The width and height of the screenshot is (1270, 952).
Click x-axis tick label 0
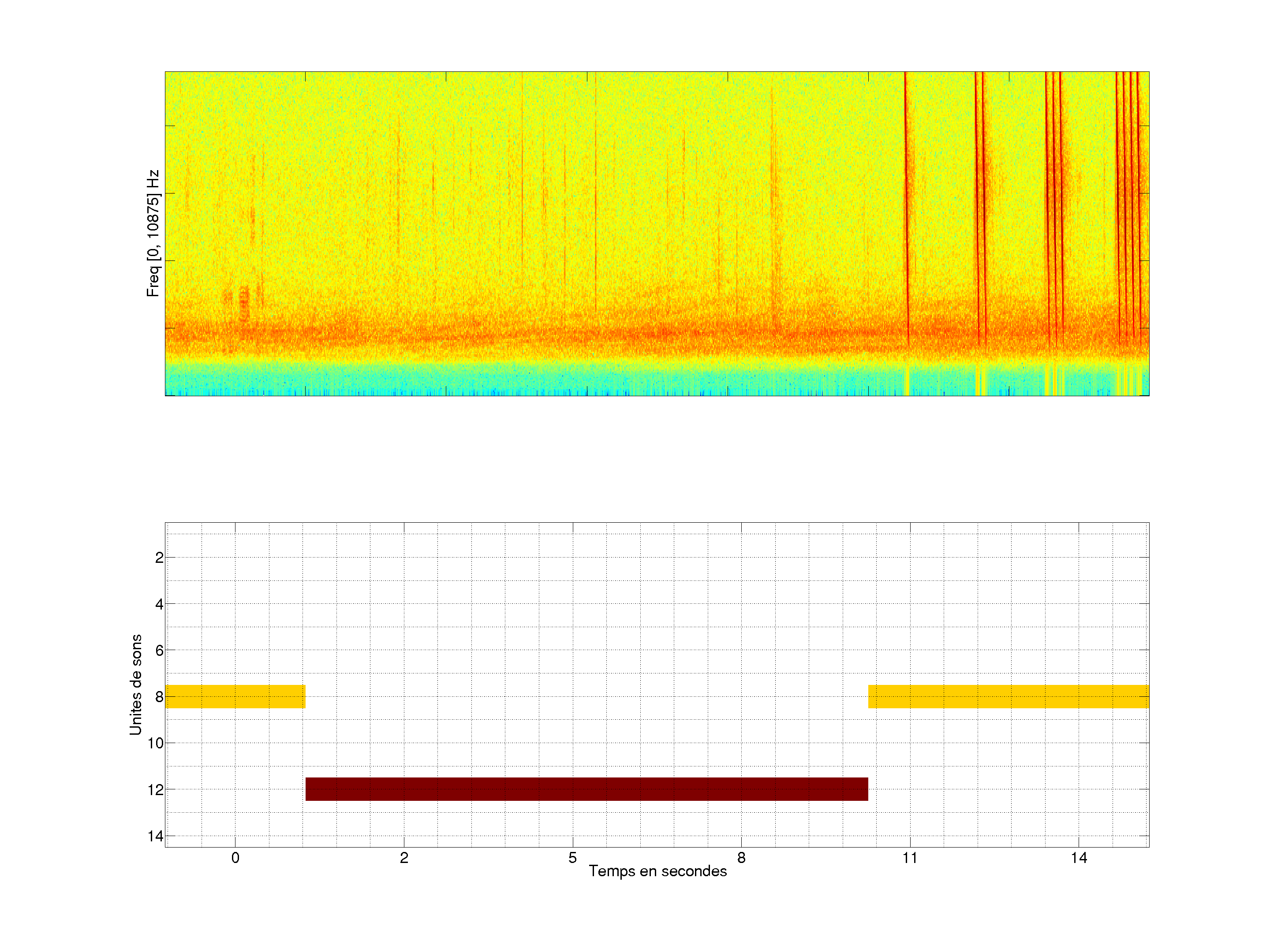pos(235,858)
